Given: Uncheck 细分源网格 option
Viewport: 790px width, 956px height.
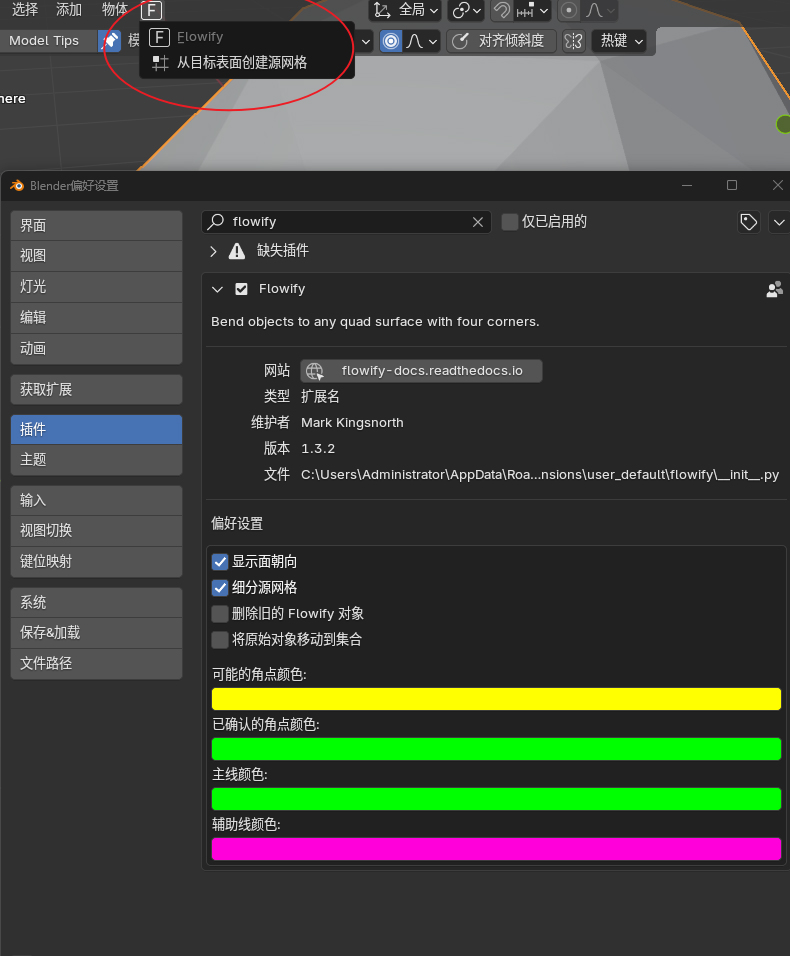Looking at the screenshot, I should point(220,588).
